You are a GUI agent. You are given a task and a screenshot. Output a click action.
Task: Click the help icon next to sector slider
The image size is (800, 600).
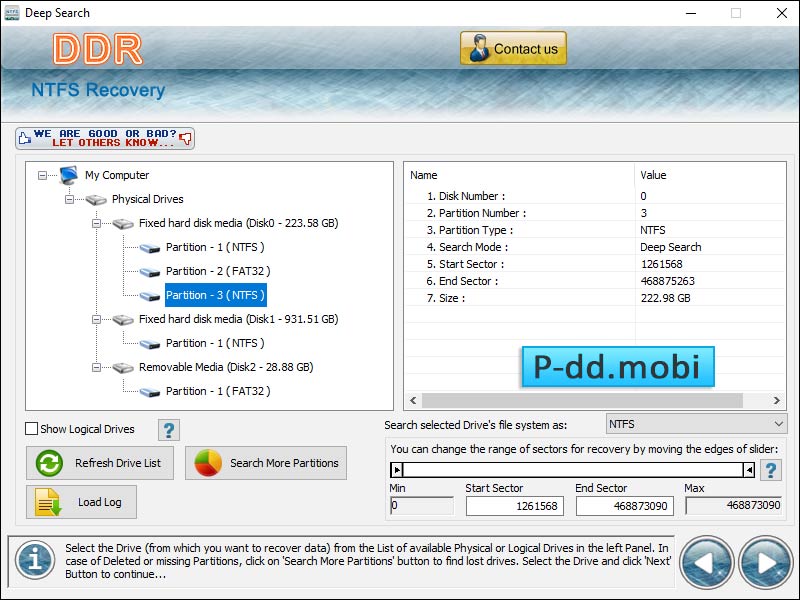pos(771,470)
